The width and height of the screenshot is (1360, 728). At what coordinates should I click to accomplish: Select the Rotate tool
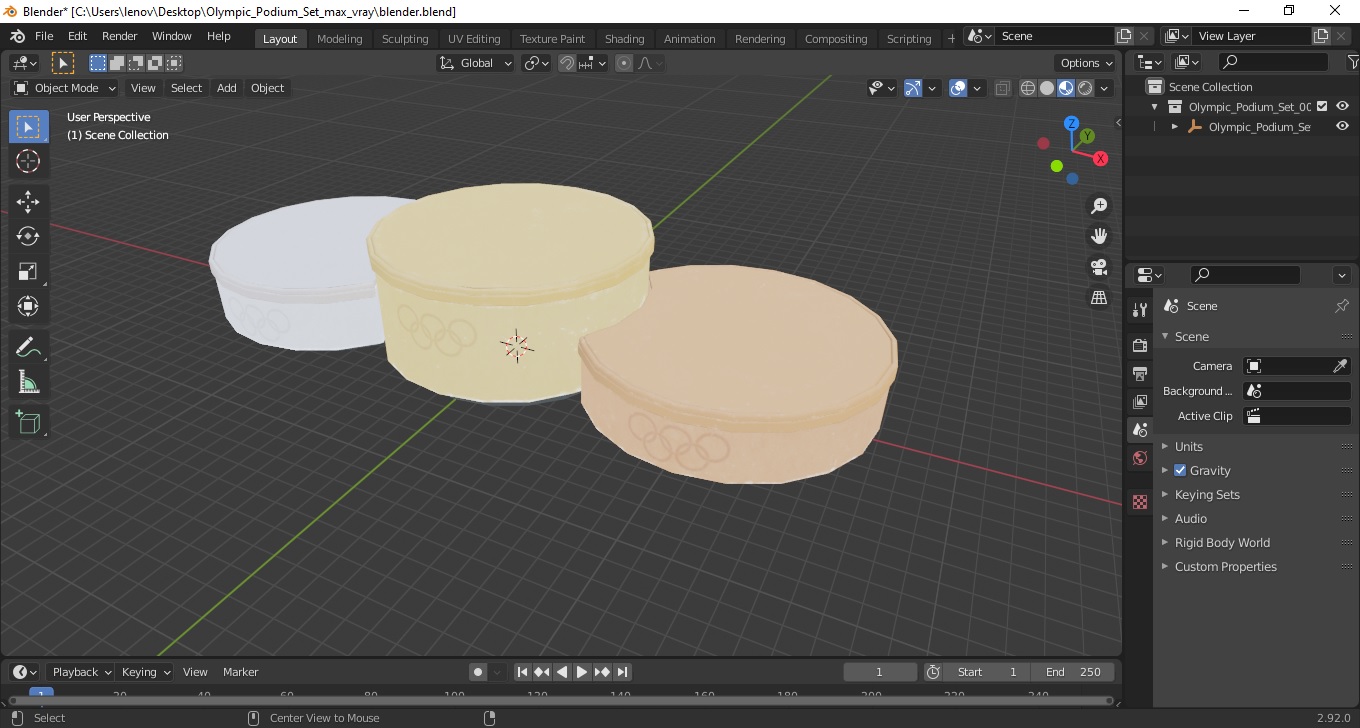point(28,236)
